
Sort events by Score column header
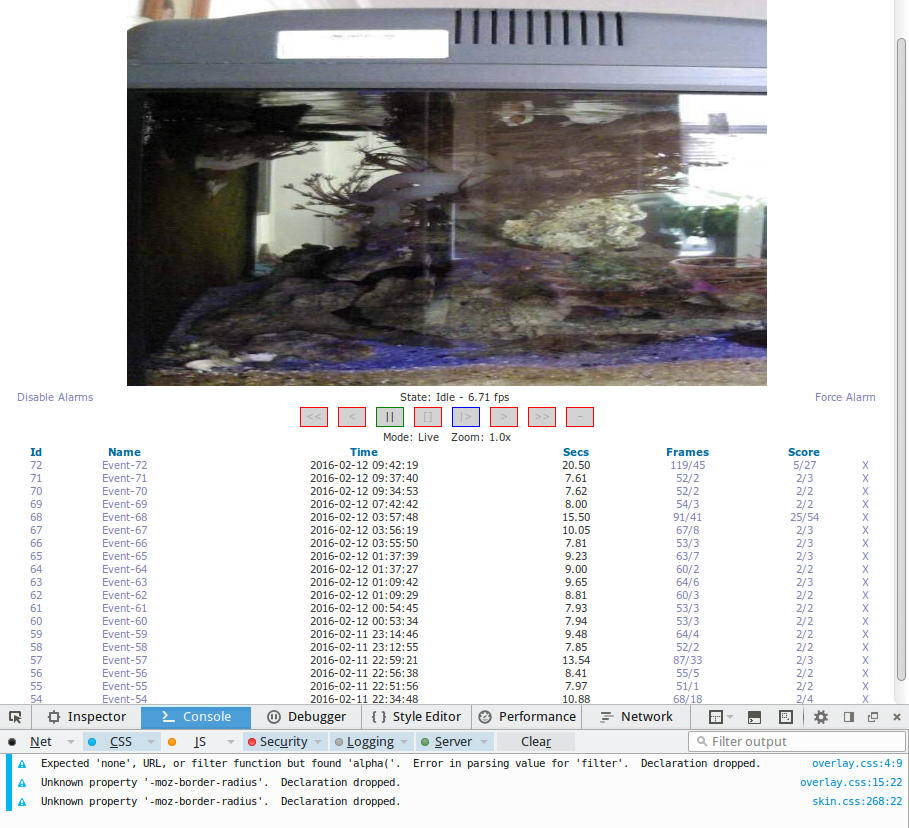tap(803, 452)
